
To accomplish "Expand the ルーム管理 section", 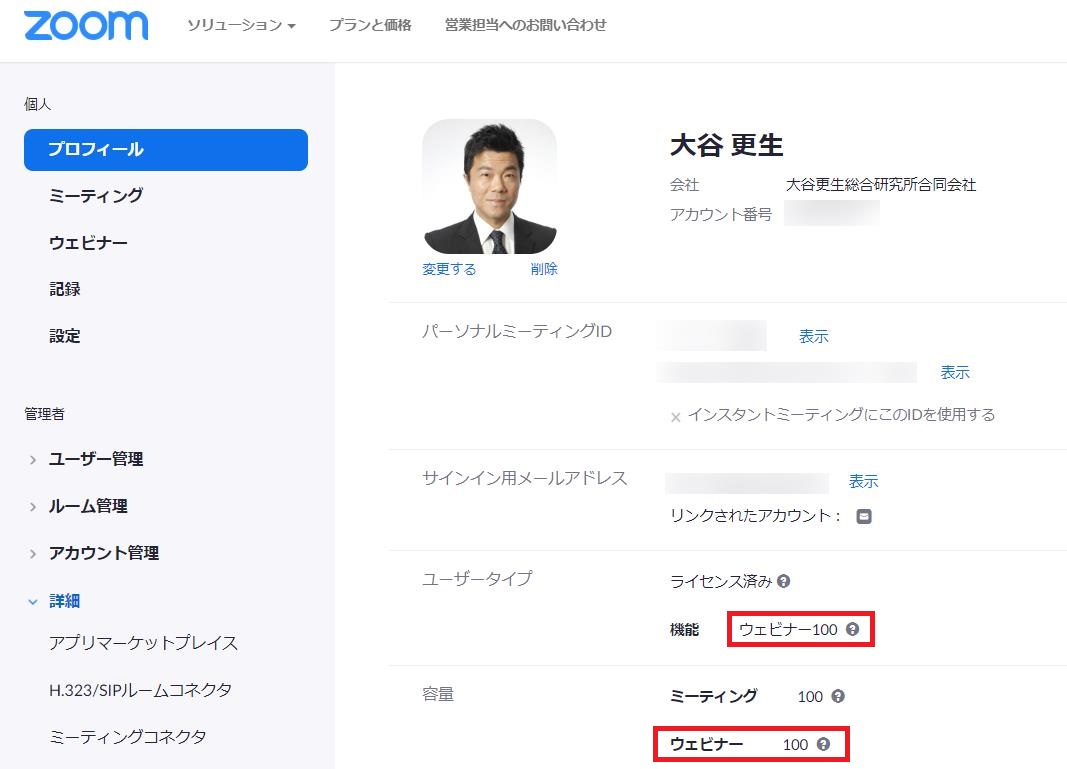I will [87, 506].
